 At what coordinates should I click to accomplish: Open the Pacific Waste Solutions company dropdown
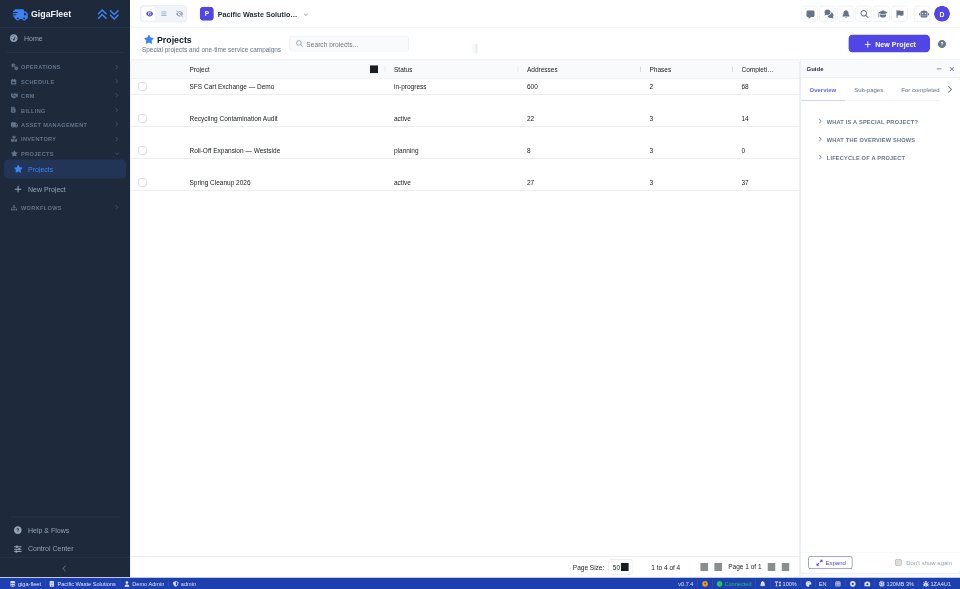pos(255,14)
